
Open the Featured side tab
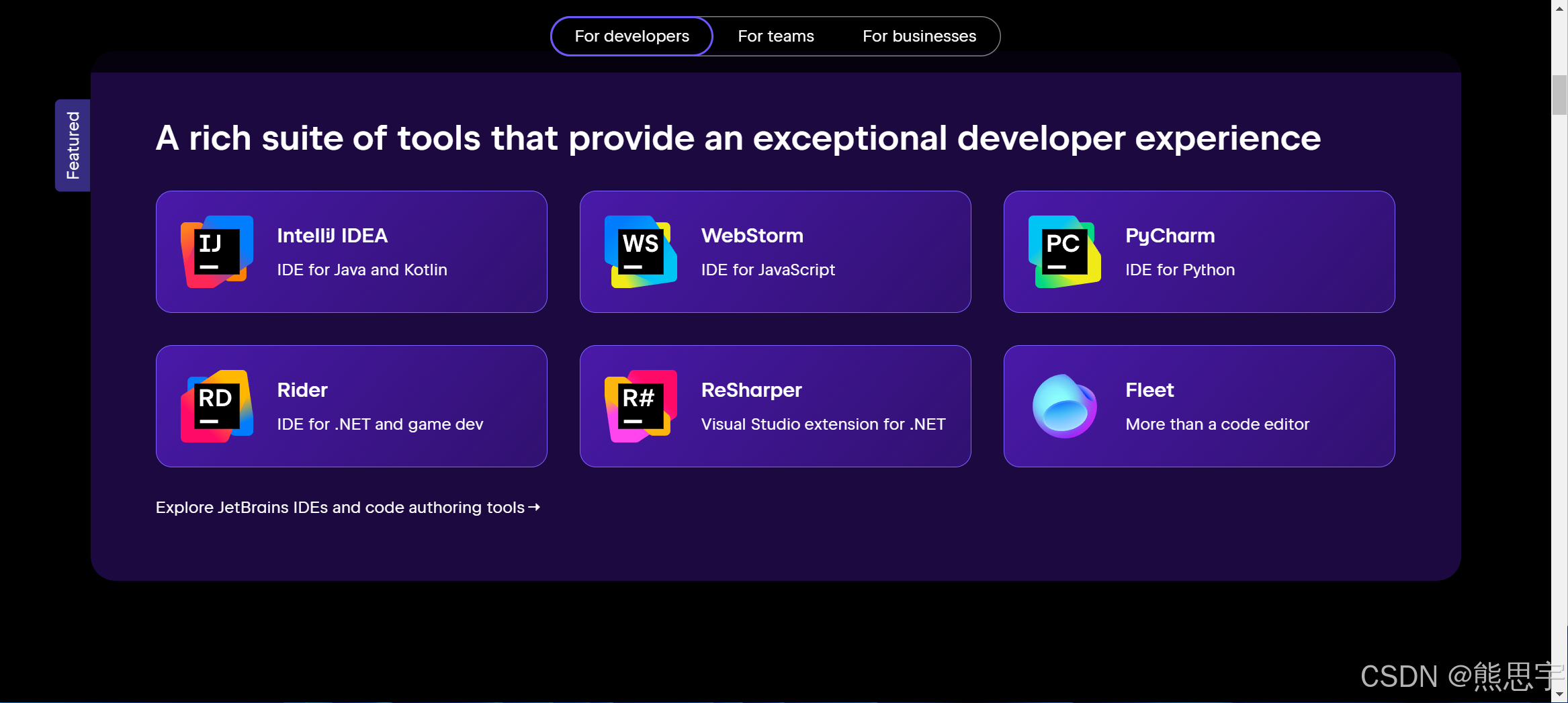(73, 146)
